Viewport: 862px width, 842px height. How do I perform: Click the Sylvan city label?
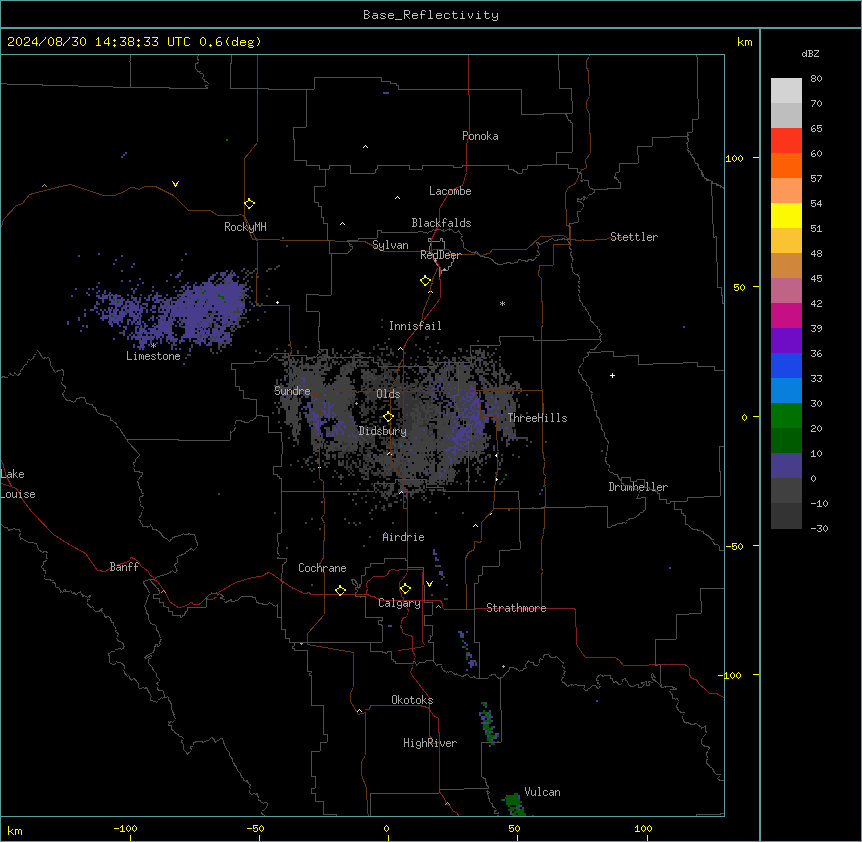pyautogui.click(x=390, y=245)
